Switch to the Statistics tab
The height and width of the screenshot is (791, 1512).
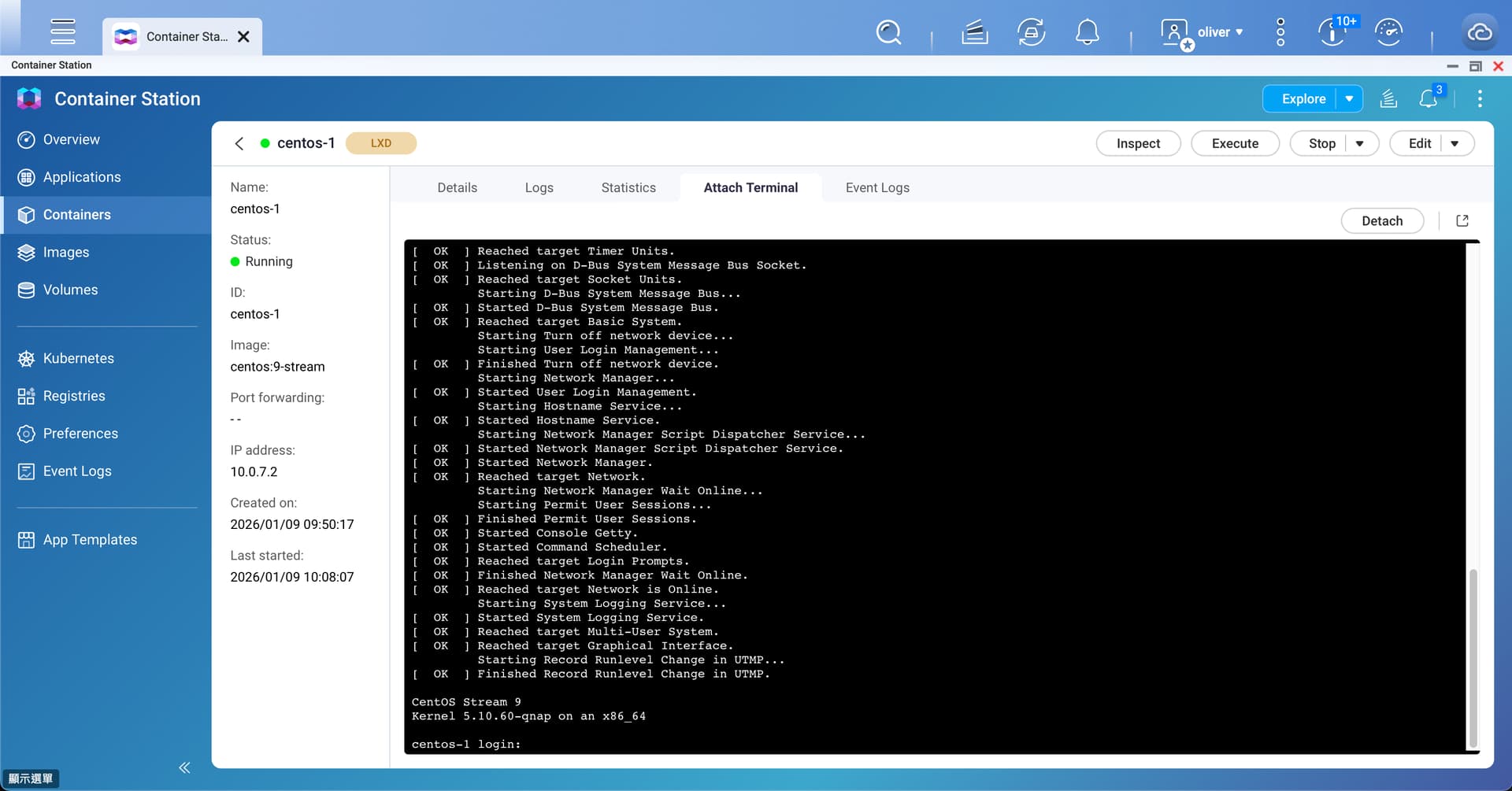coord(628,187)
